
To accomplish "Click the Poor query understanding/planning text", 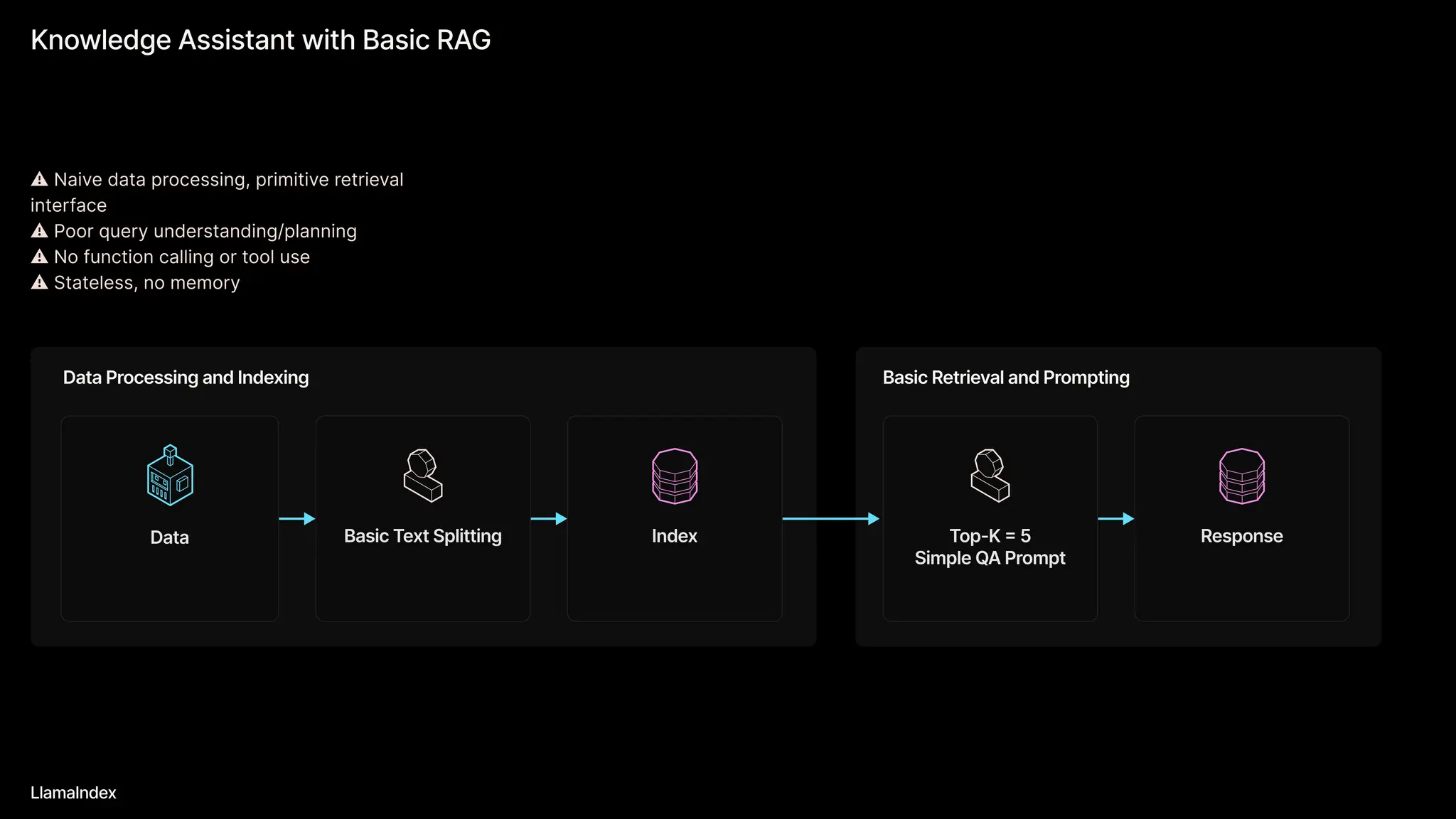I will tap(205, 231).
